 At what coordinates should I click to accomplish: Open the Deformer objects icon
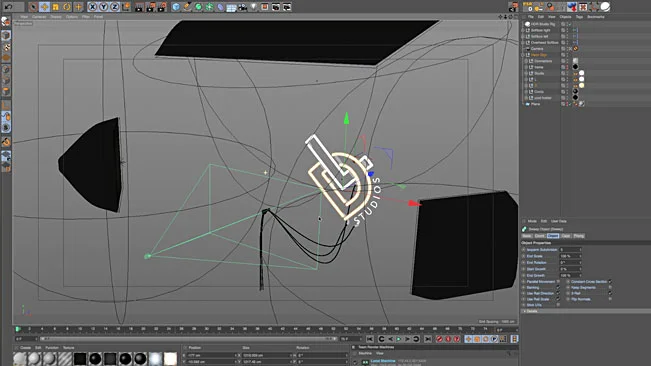220,7
